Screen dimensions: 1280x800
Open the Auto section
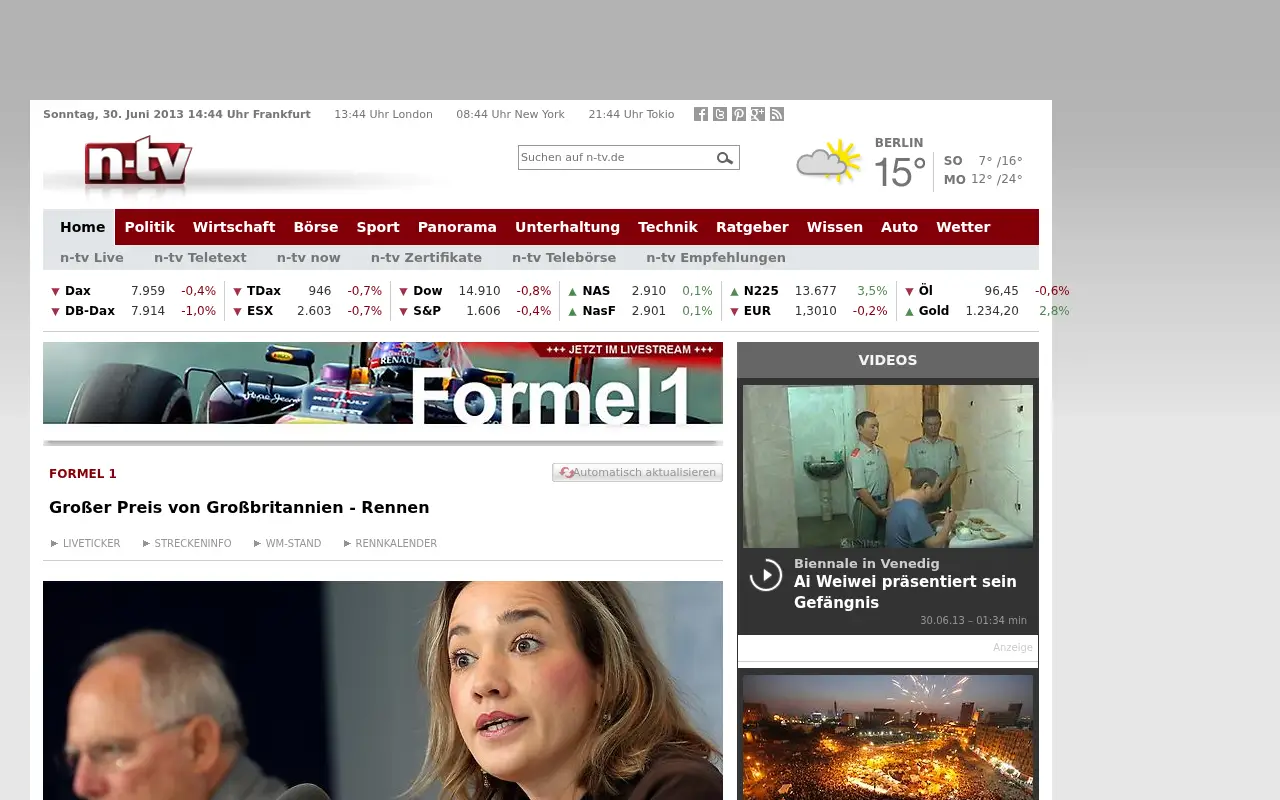pos(899,227)
